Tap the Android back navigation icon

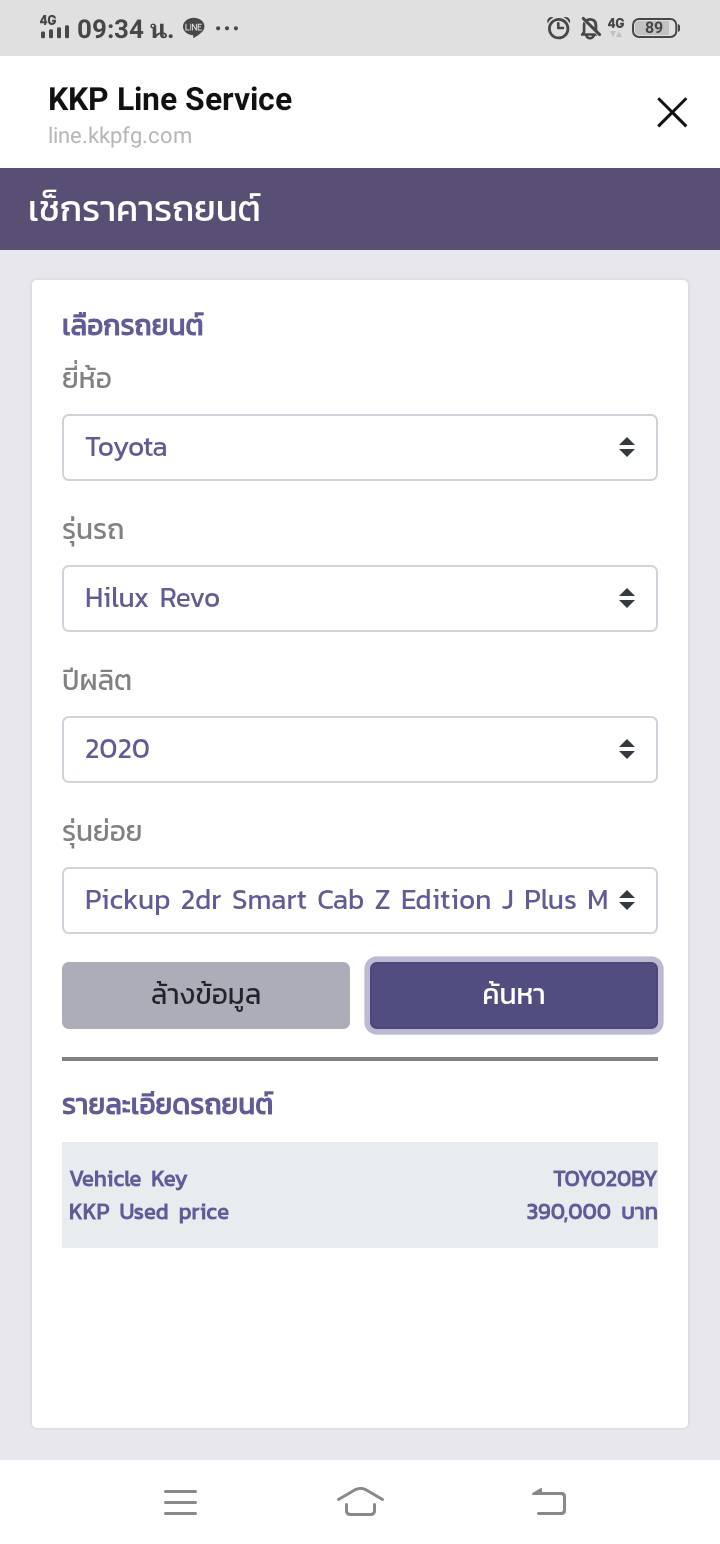tap(548, 1501)
